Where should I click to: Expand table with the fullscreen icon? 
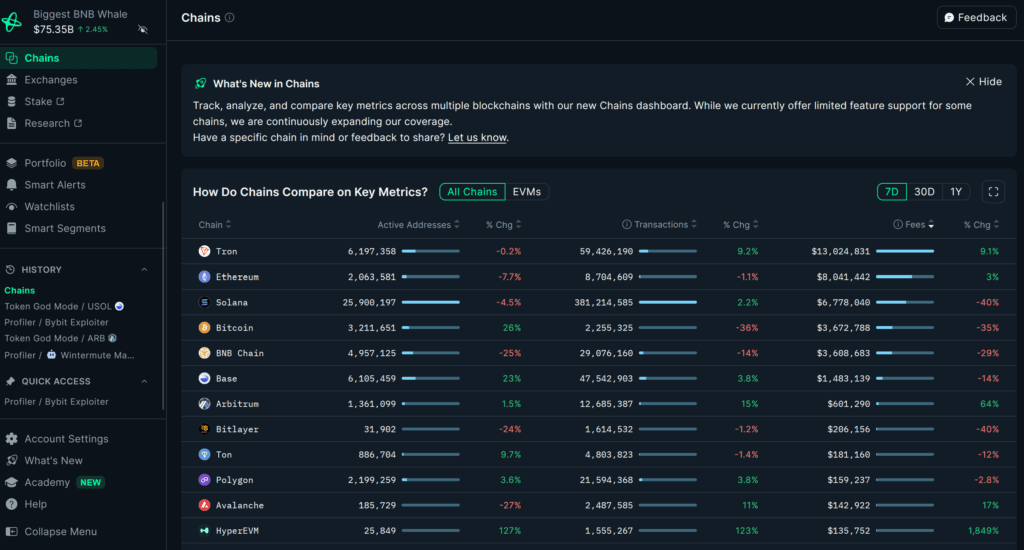point(993,192)
